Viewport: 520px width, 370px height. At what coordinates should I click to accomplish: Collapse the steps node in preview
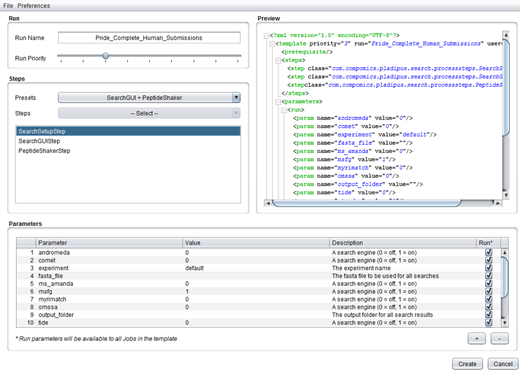[x=278, y=60]
